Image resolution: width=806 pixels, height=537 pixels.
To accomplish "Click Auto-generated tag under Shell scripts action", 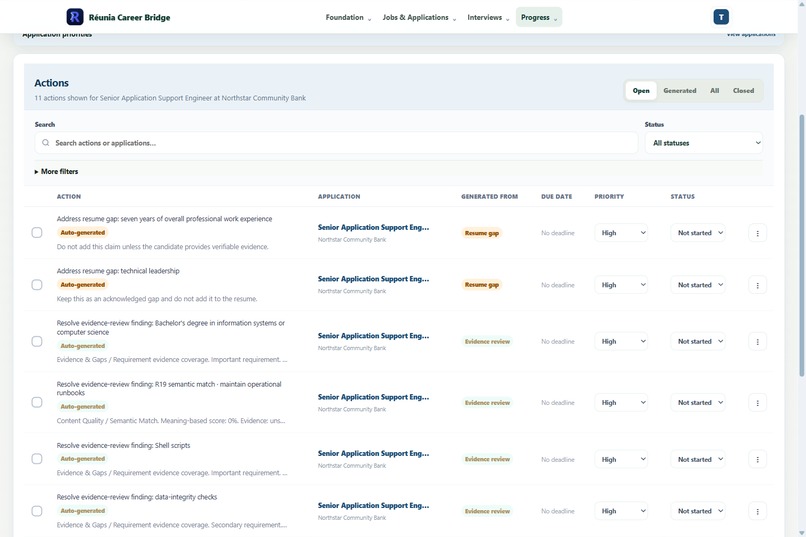I will pyautogui.click(x=82, y=459).
